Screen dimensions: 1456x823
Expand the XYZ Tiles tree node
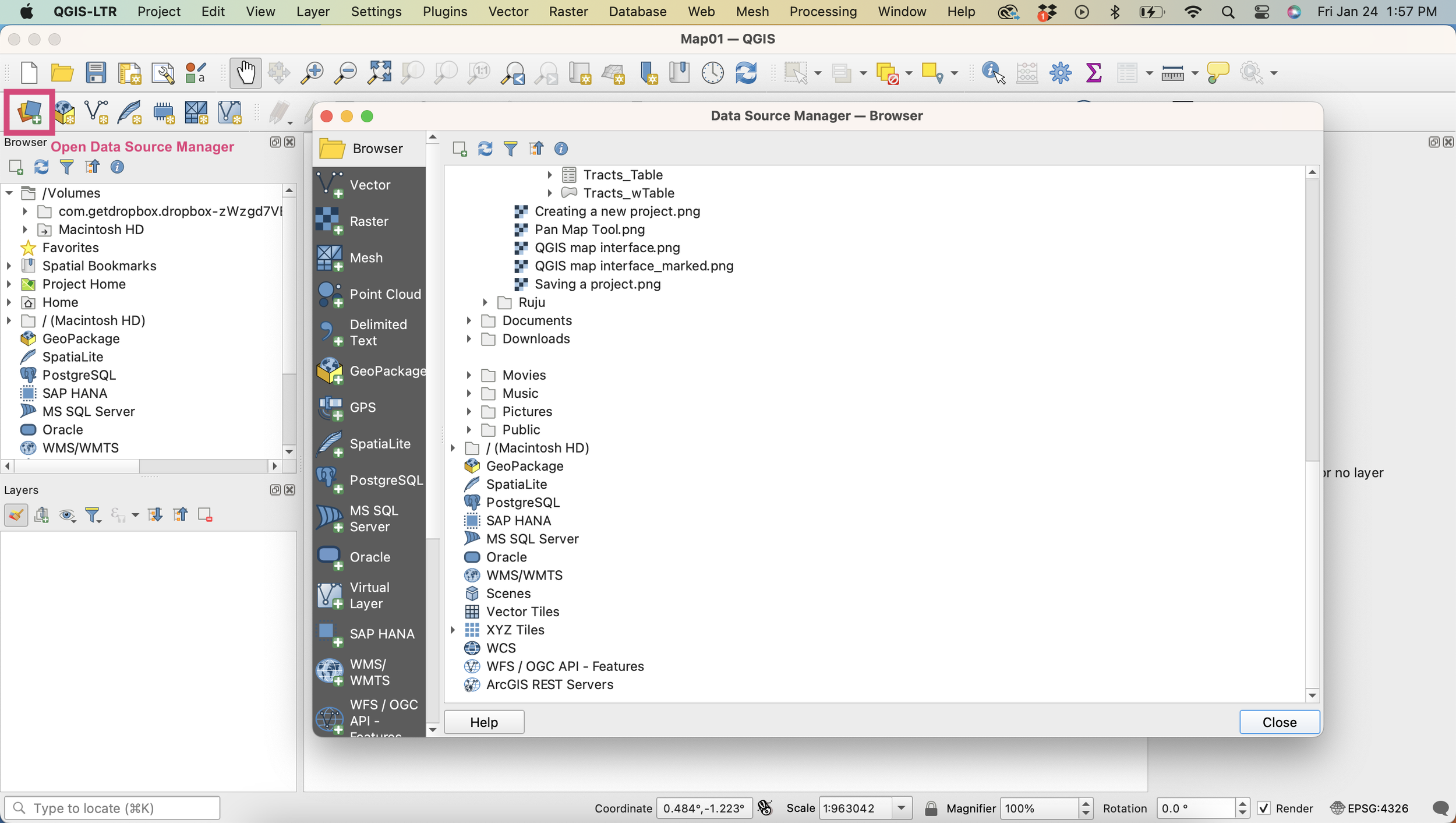pyautogui.click(x=453, y=630)
